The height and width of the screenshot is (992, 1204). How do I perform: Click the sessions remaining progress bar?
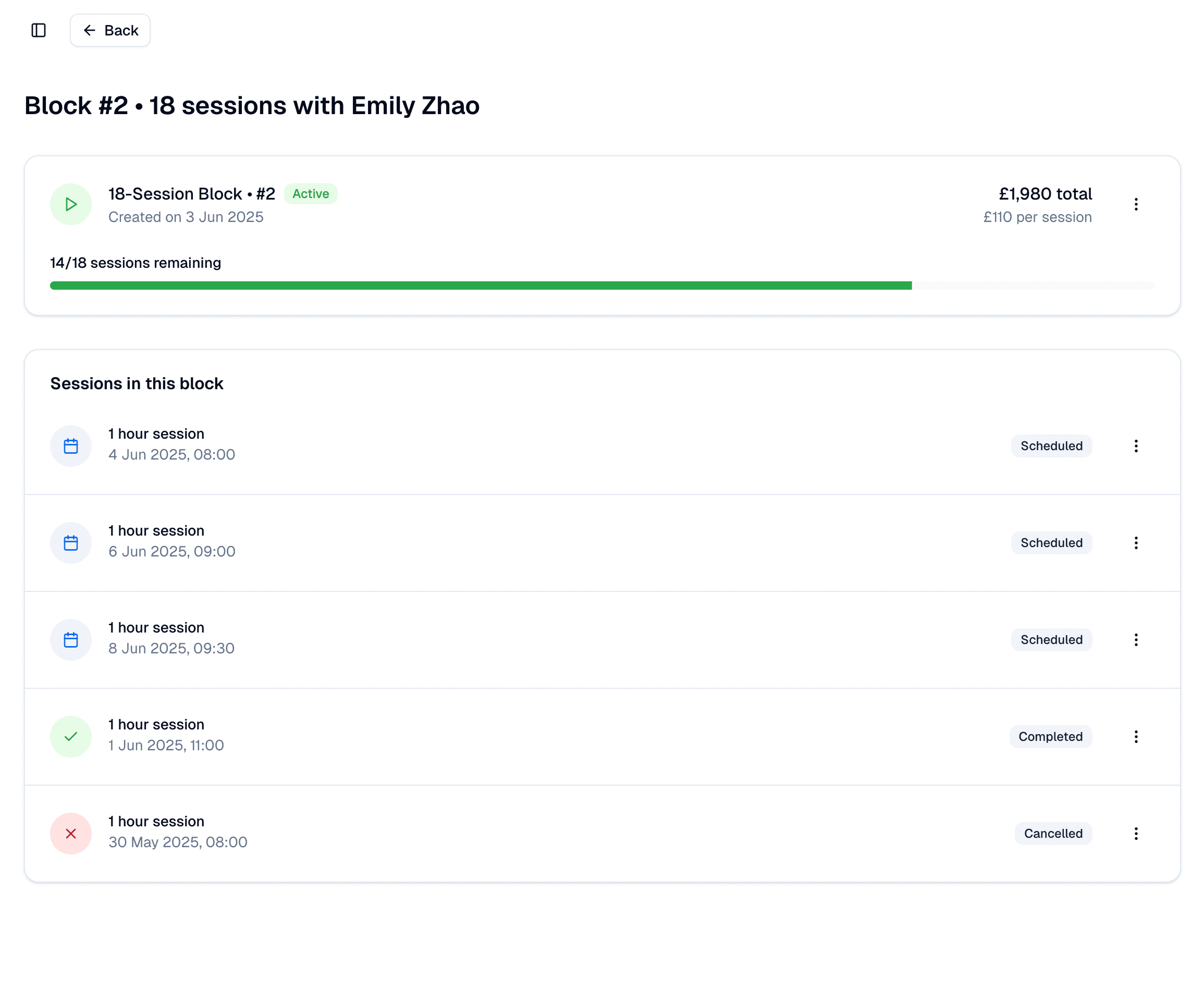(x=601, y=286)
